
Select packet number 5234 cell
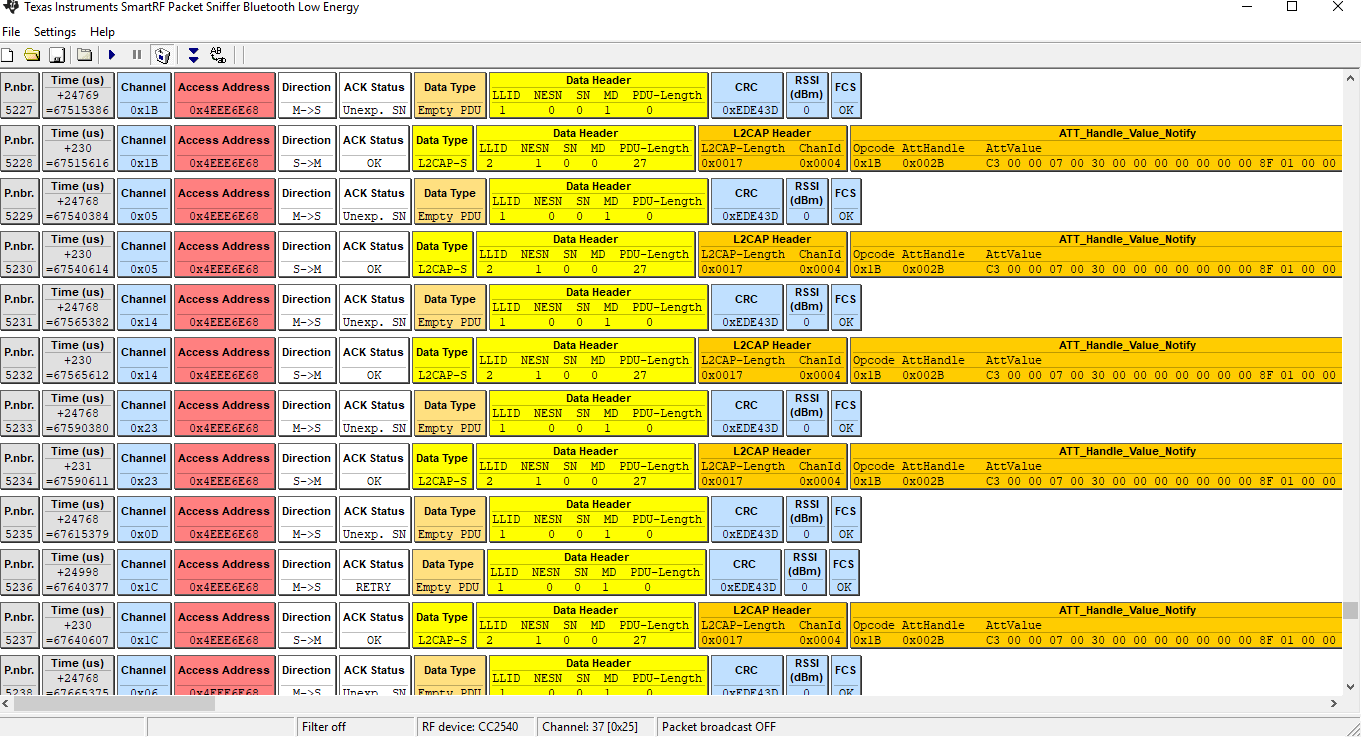click(20, 467)
